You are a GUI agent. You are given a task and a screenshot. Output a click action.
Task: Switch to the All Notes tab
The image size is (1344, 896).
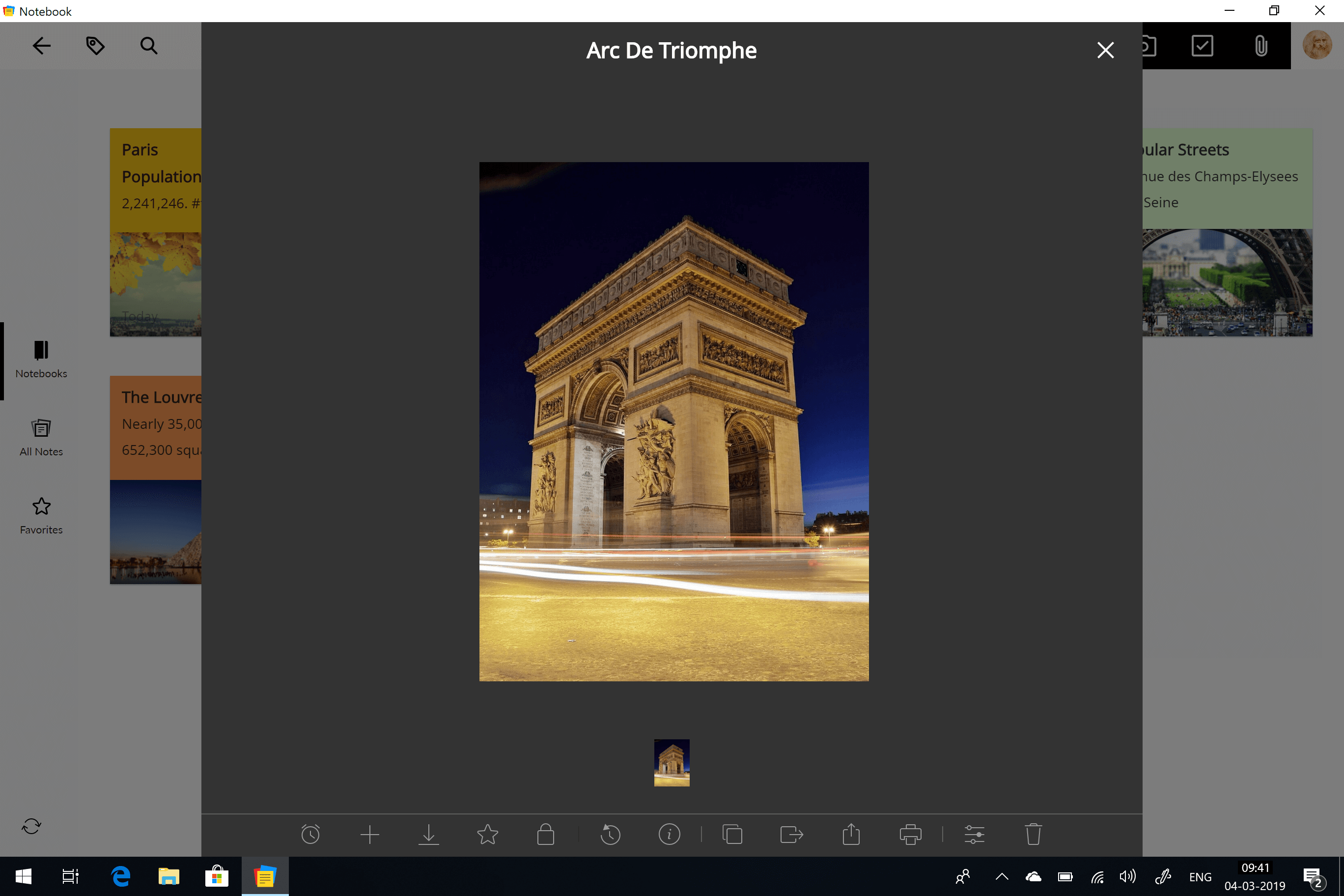pyautogui.click(x=41, y=437)
